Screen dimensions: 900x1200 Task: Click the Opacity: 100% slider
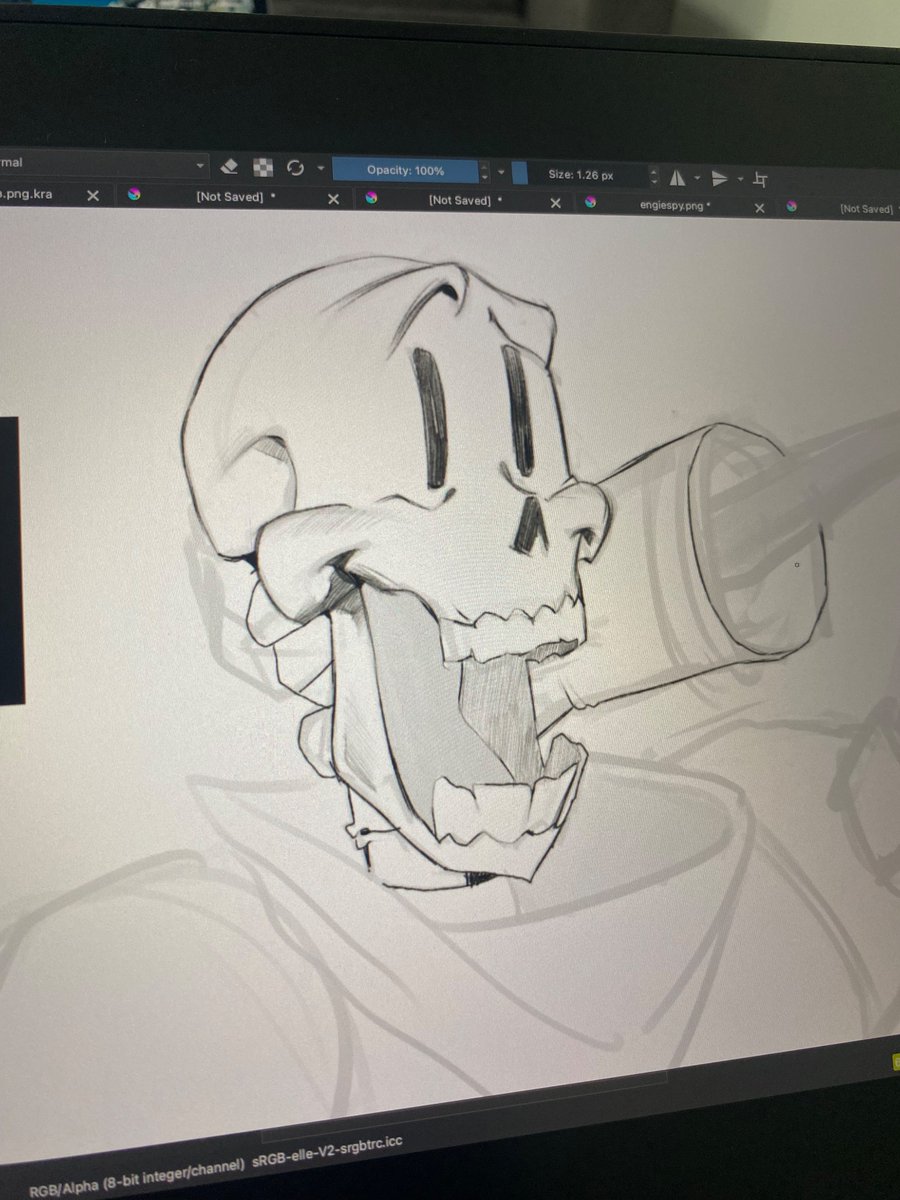[x=405, y=171]
